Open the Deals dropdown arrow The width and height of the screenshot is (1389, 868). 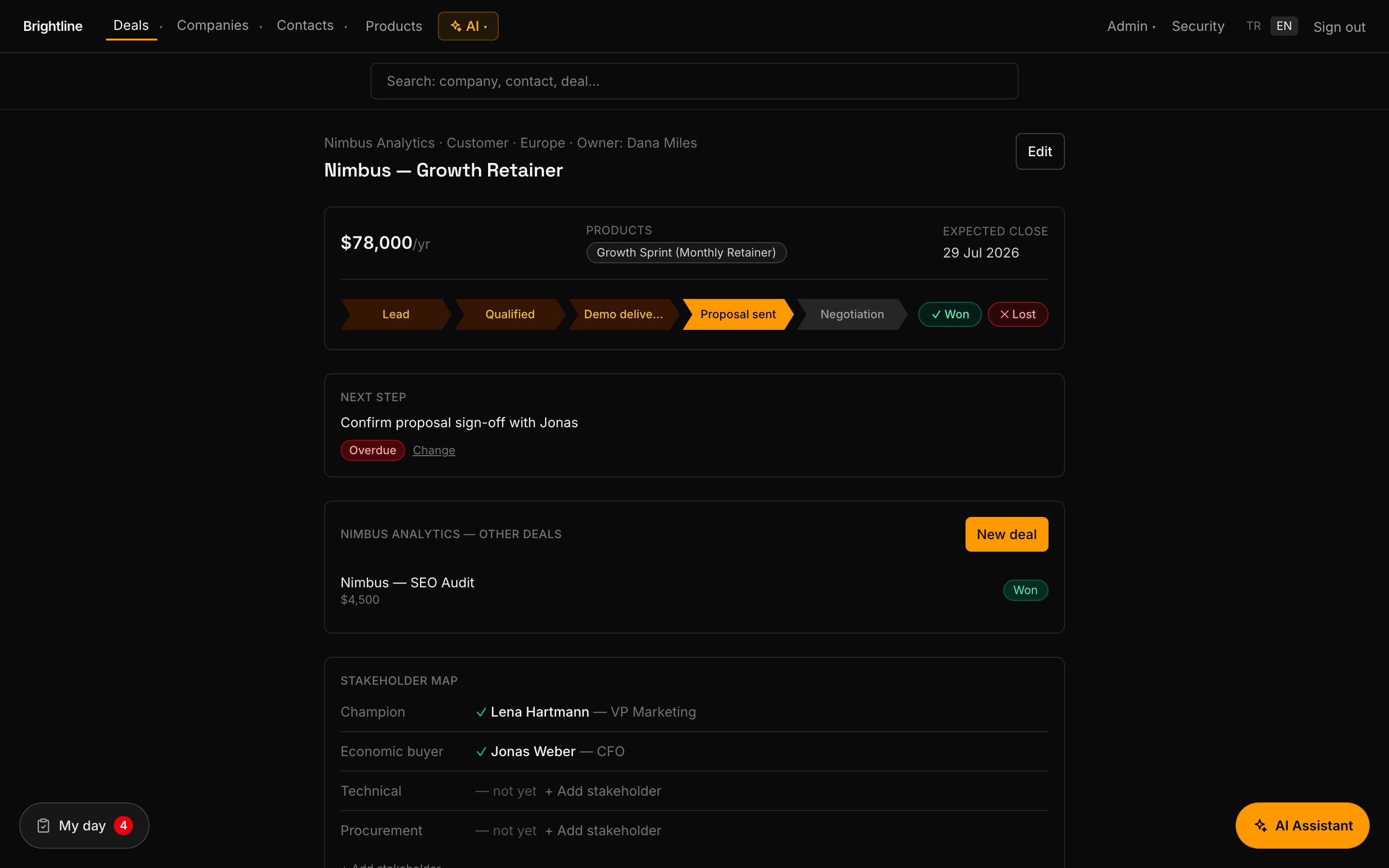pos(161,27)
